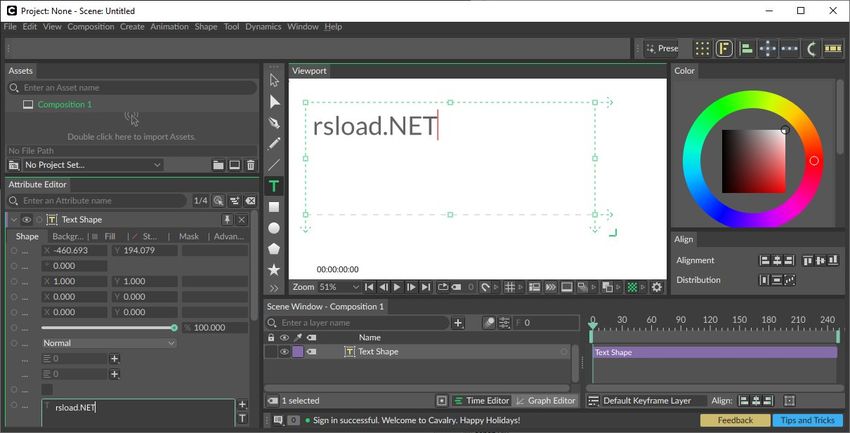Select the Rectangle tool
Image resolution: width=850 pixels, height=433 pixels.
click(x=274, y=207)
